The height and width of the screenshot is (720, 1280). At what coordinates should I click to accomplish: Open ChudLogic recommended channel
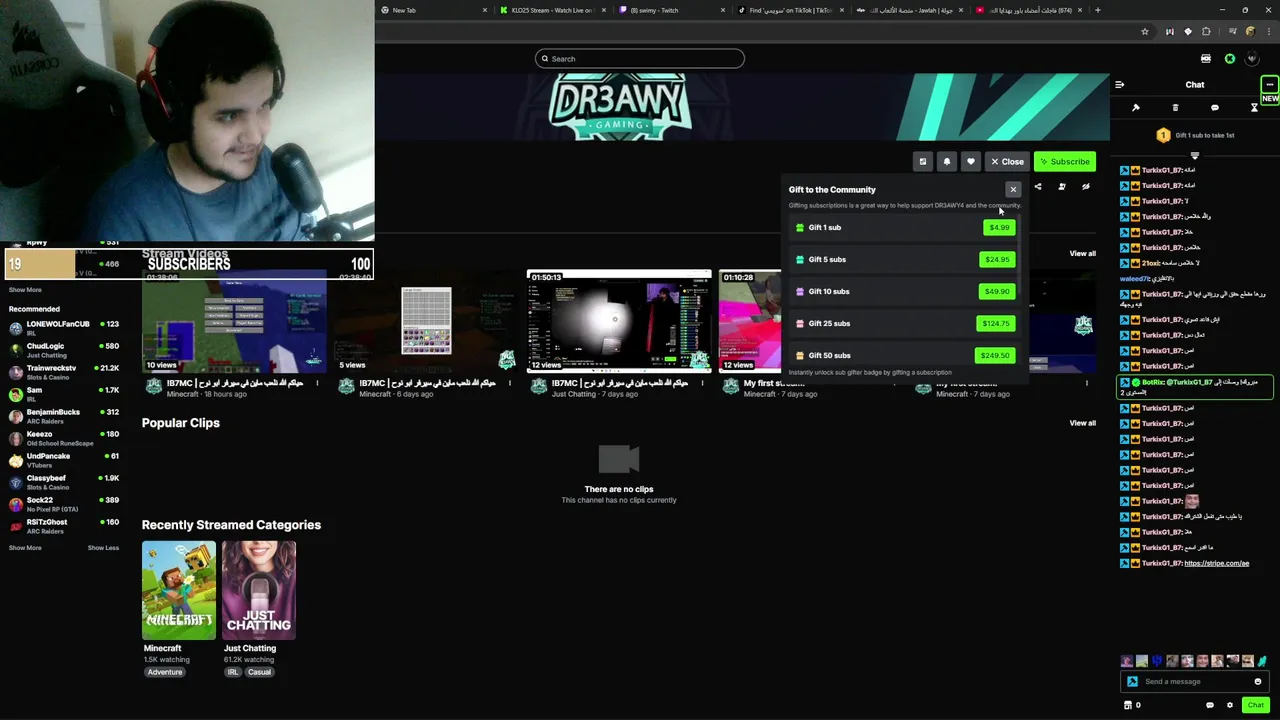pyautogui.click(x=64, y=349)
